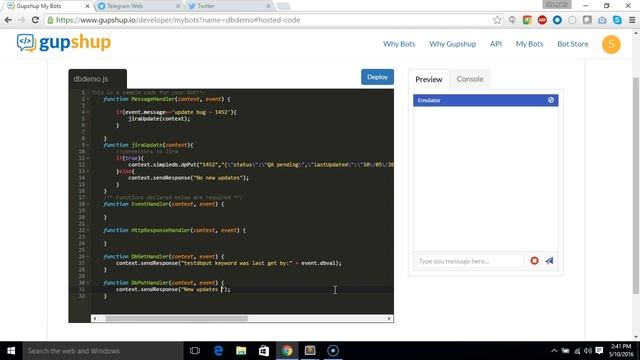Image resolution: width=640 pixels, height=360 pixels.
Task: Fold the if(true) block at line 11
Action: tap(88, 158)
